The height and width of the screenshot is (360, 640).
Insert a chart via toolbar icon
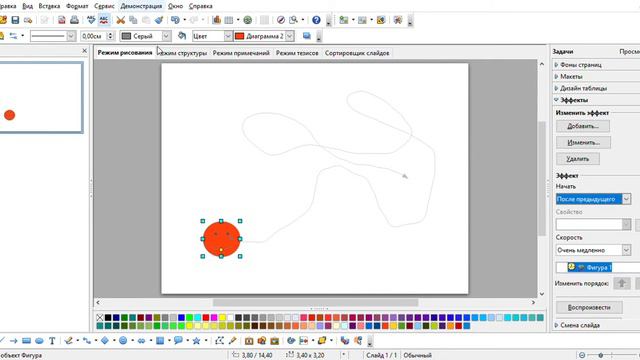(x=217, y=20)
